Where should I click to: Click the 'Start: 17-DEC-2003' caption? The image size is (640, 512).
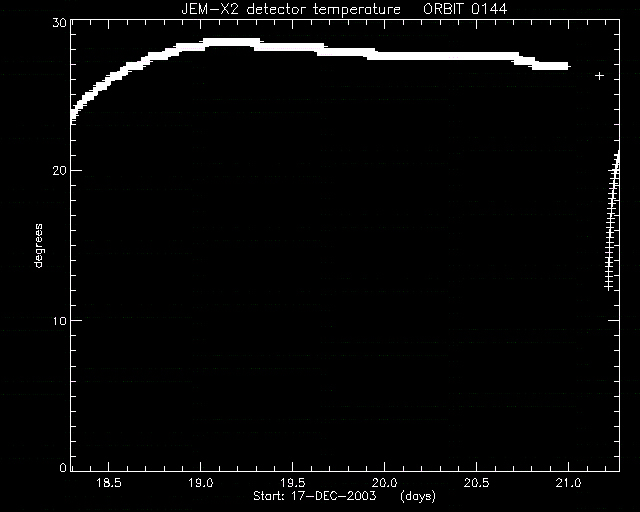tap(315, 496)
